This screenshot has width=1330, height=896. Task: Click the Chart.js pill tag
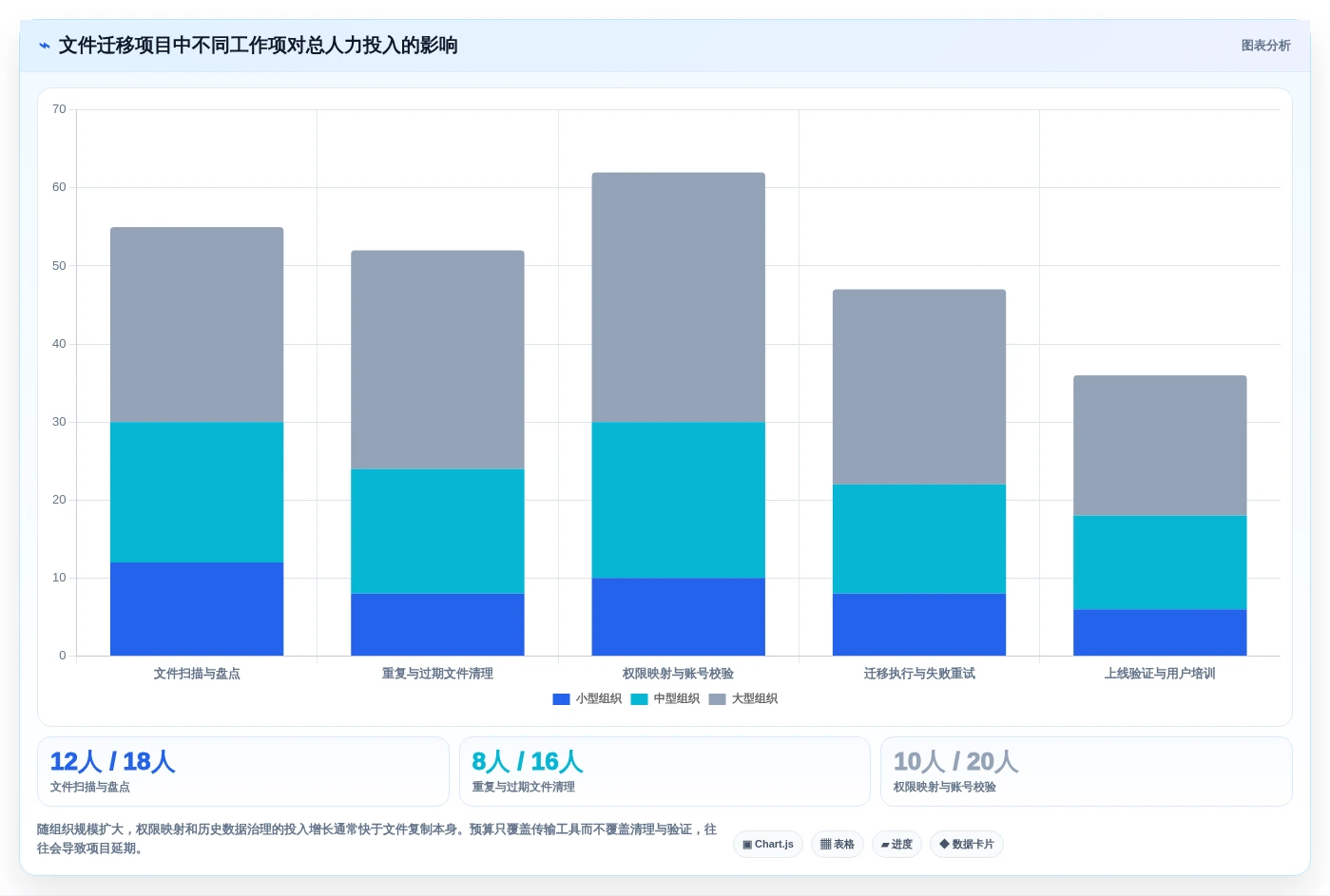768,844
